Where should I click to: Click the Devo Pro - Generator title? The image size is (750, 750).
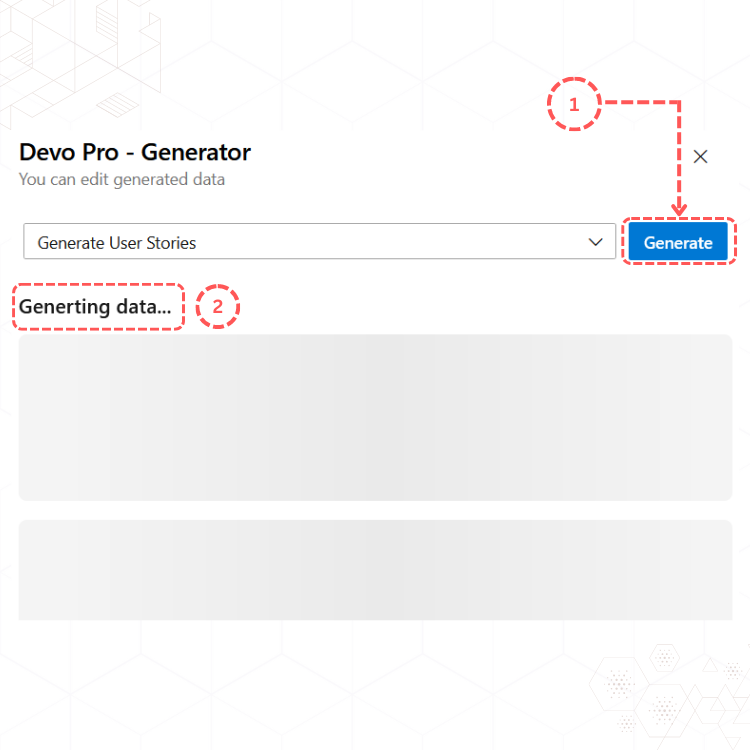[x=135, y=152]
